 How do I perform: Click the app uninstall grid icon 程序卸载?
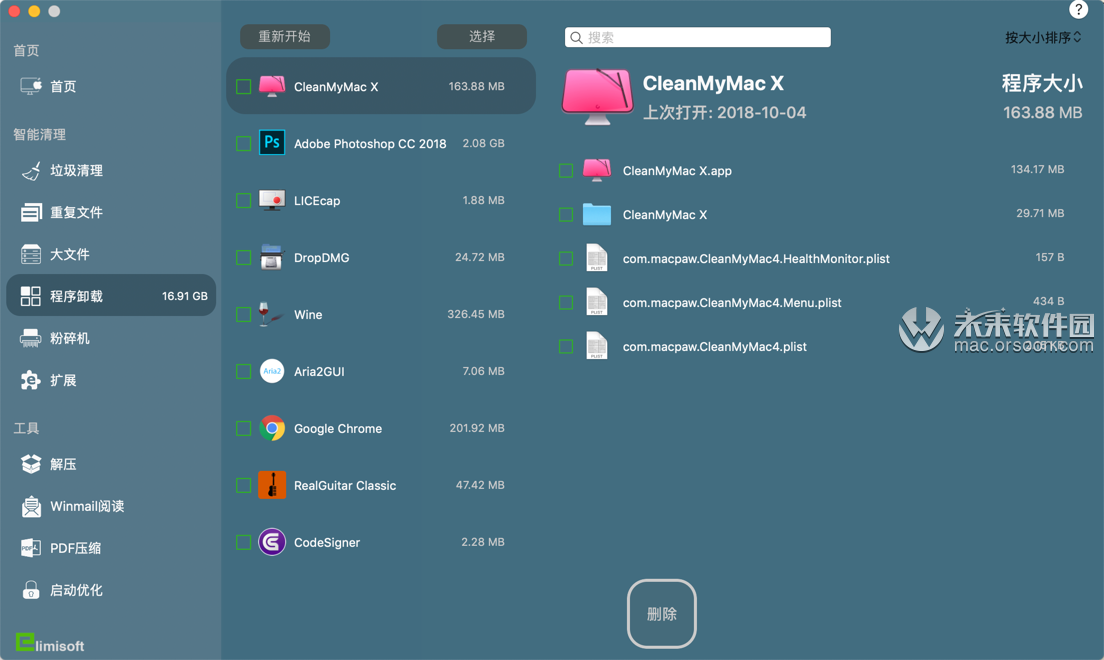coord(31,296)
